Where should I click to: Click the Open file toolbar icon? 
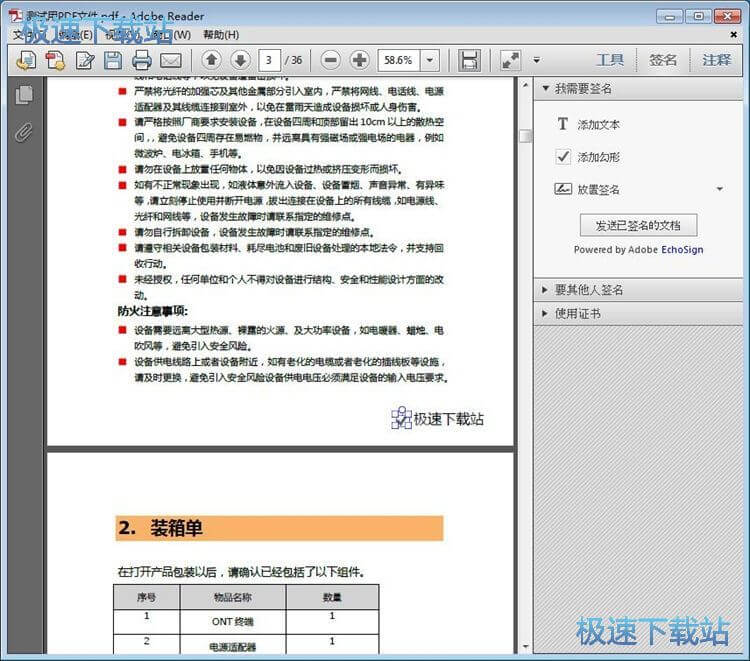click(26, 60)
